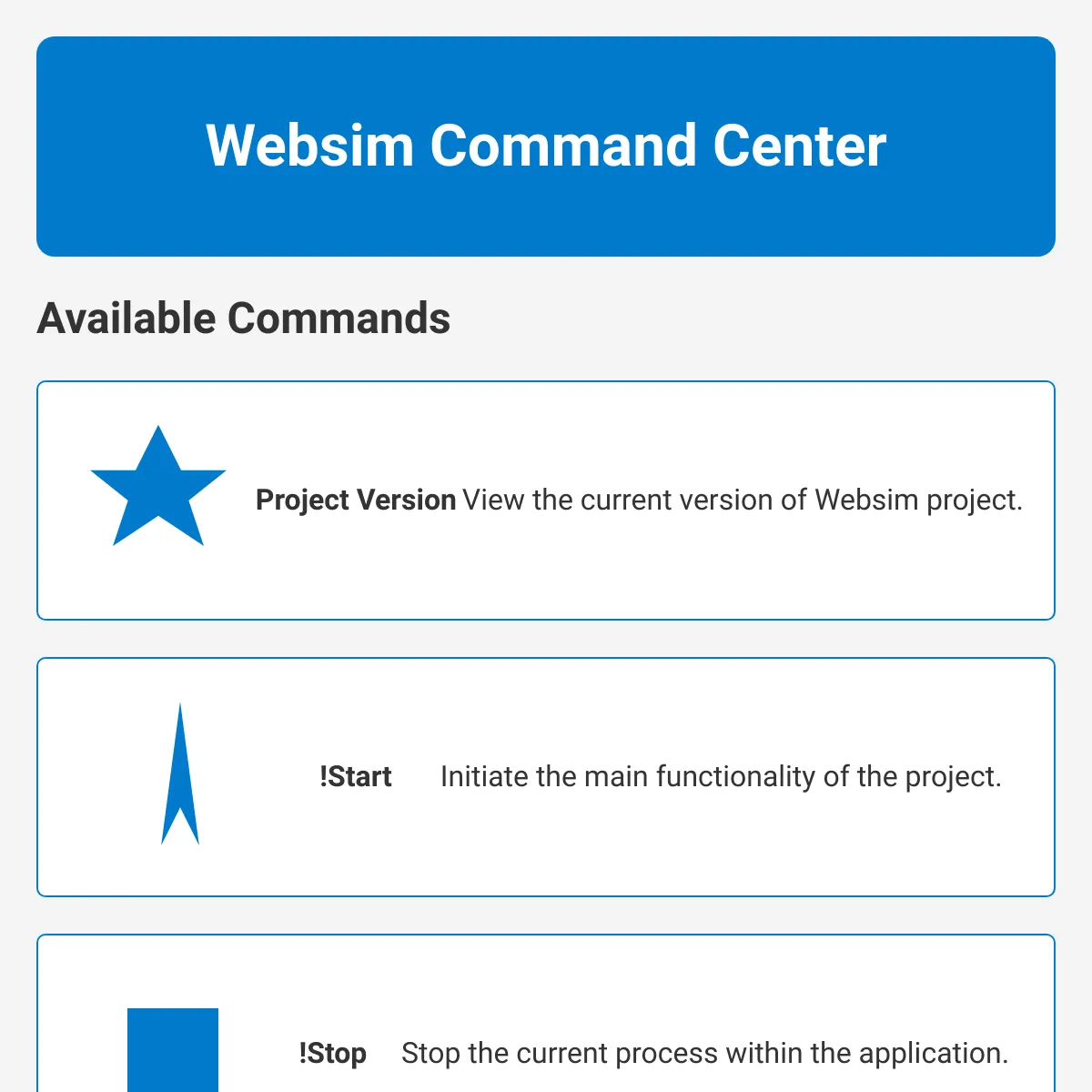Click the Project Version description text
1092x1092 pixels.
tap(743, 500)
